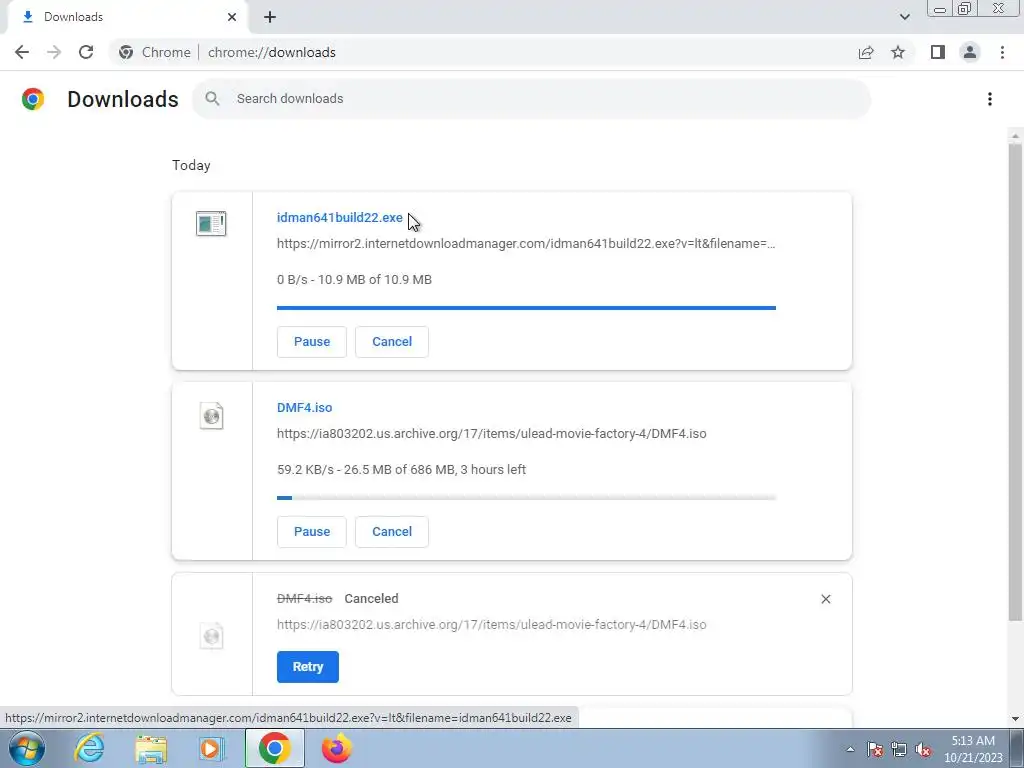Click the mirror2.internetdownloadmanager.com source URL
This screenshot has width=1024, height=768.
point(526,244)
